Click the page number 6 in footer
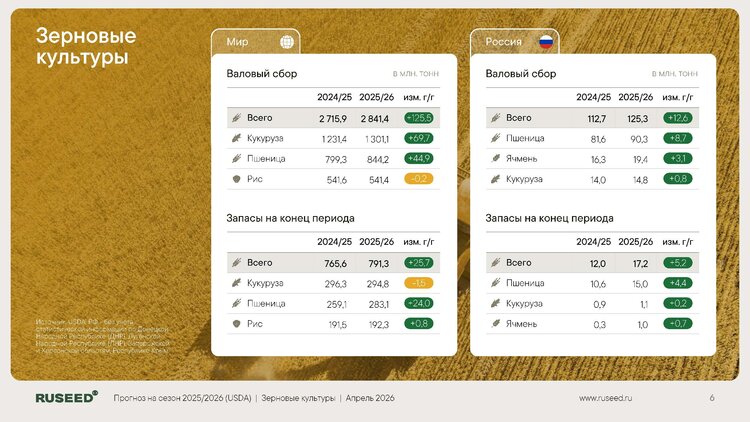 coord(711,398)
